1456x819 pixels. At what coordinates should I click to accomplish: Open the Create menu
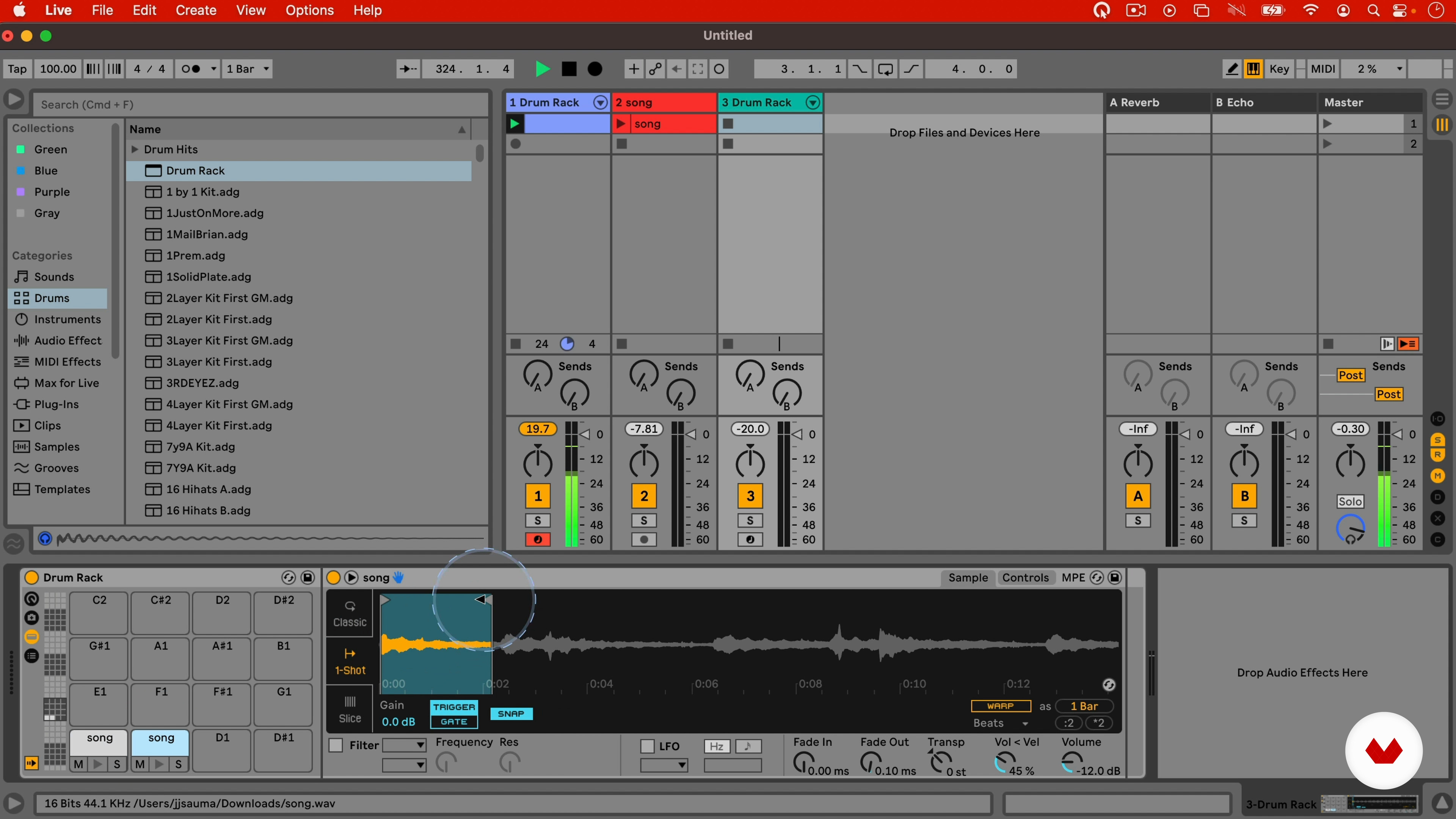click(x=196, y=10)
